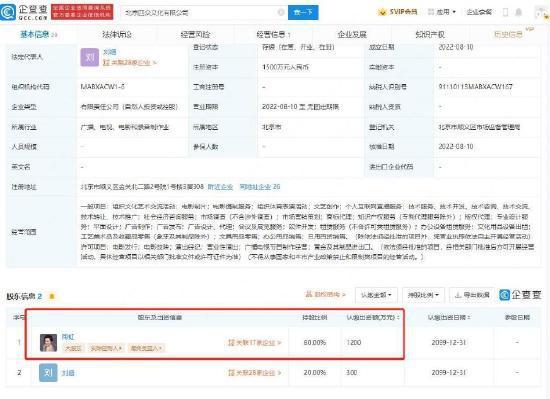Image resolution: width=550 pixels, height=399 pixels.
Task: Click the 大股东 tag under 陶虹
Action: (73, 348)
